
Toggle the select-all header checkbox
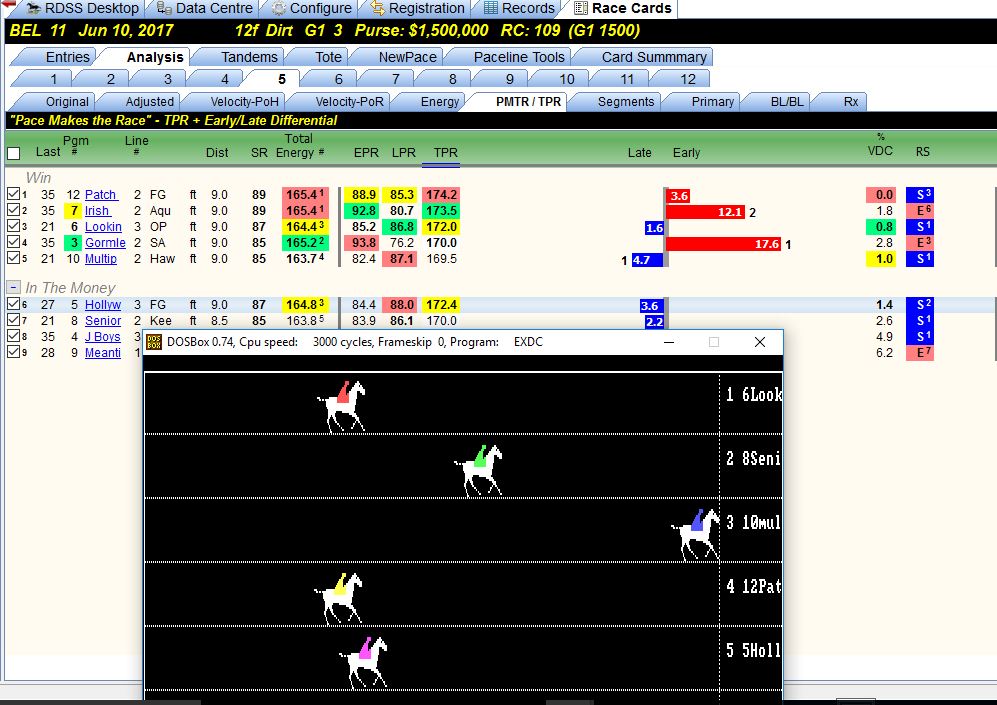coord(13,153)
